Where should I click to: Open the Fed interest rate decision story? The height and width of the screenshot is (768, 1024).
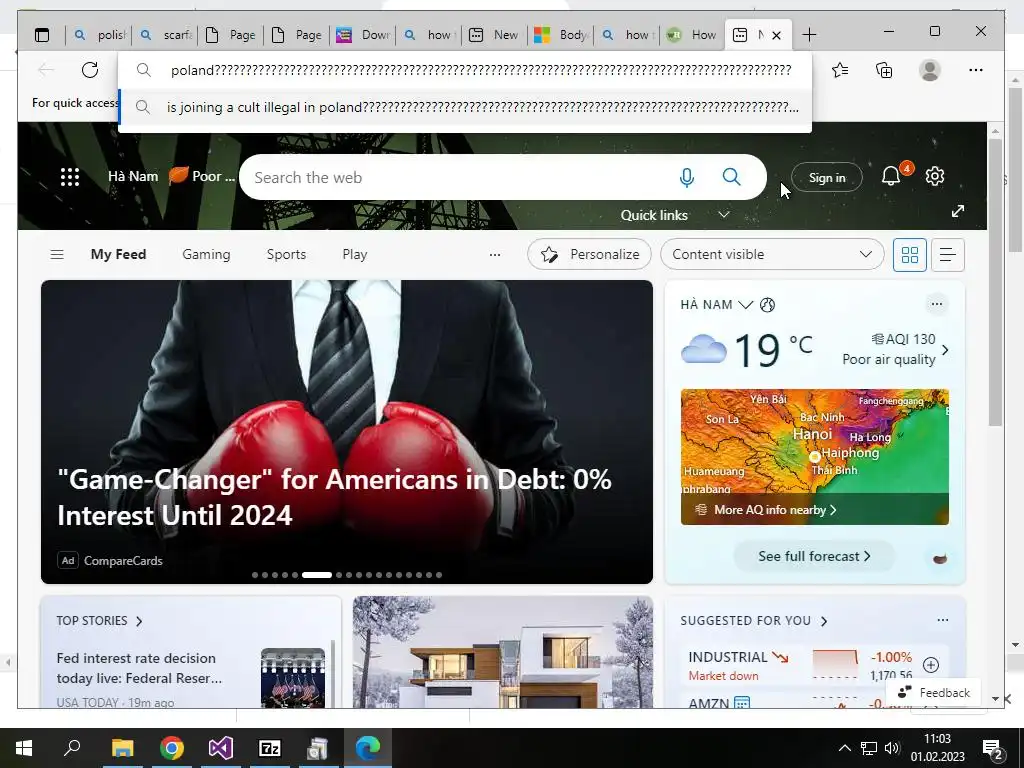coord(139,668)
